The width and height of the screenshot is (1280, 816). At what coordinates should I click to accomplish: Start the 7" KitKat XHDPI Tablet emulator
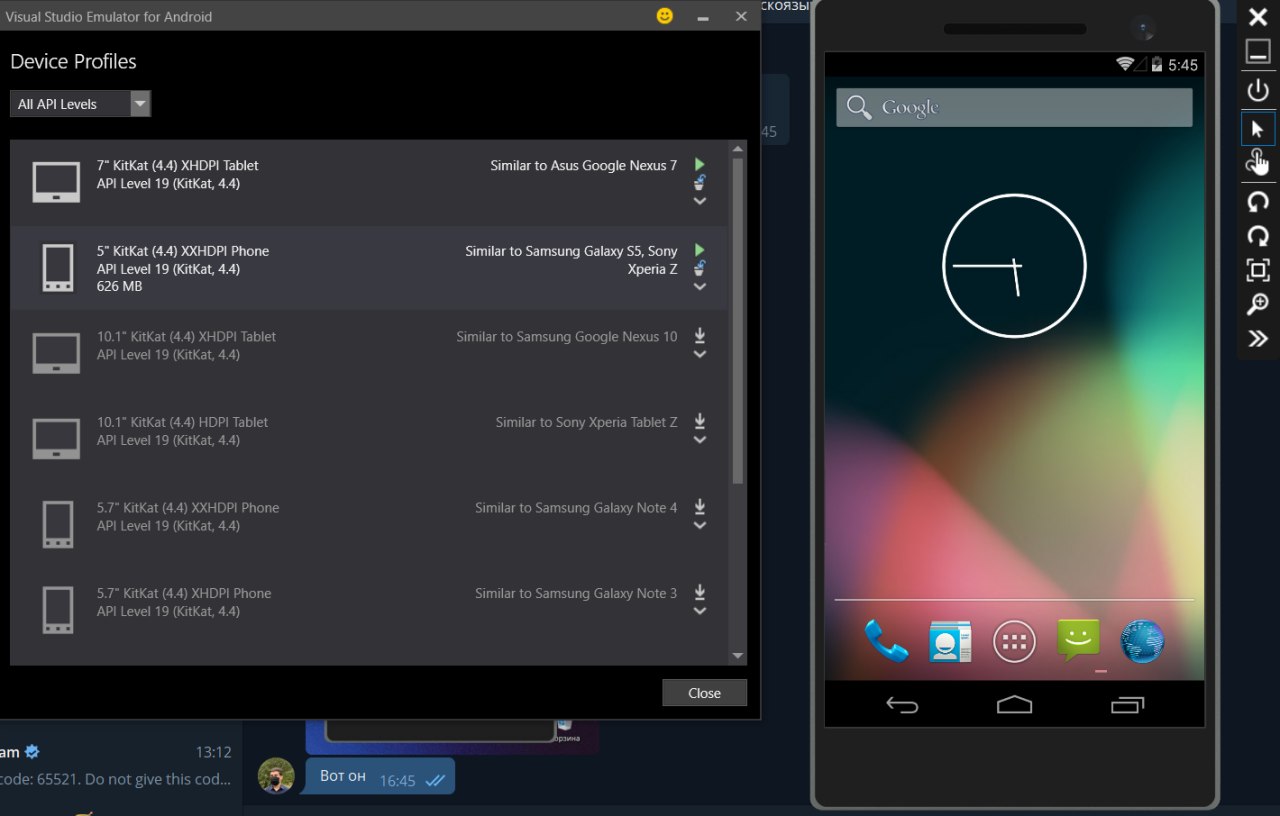click(700, 164)
